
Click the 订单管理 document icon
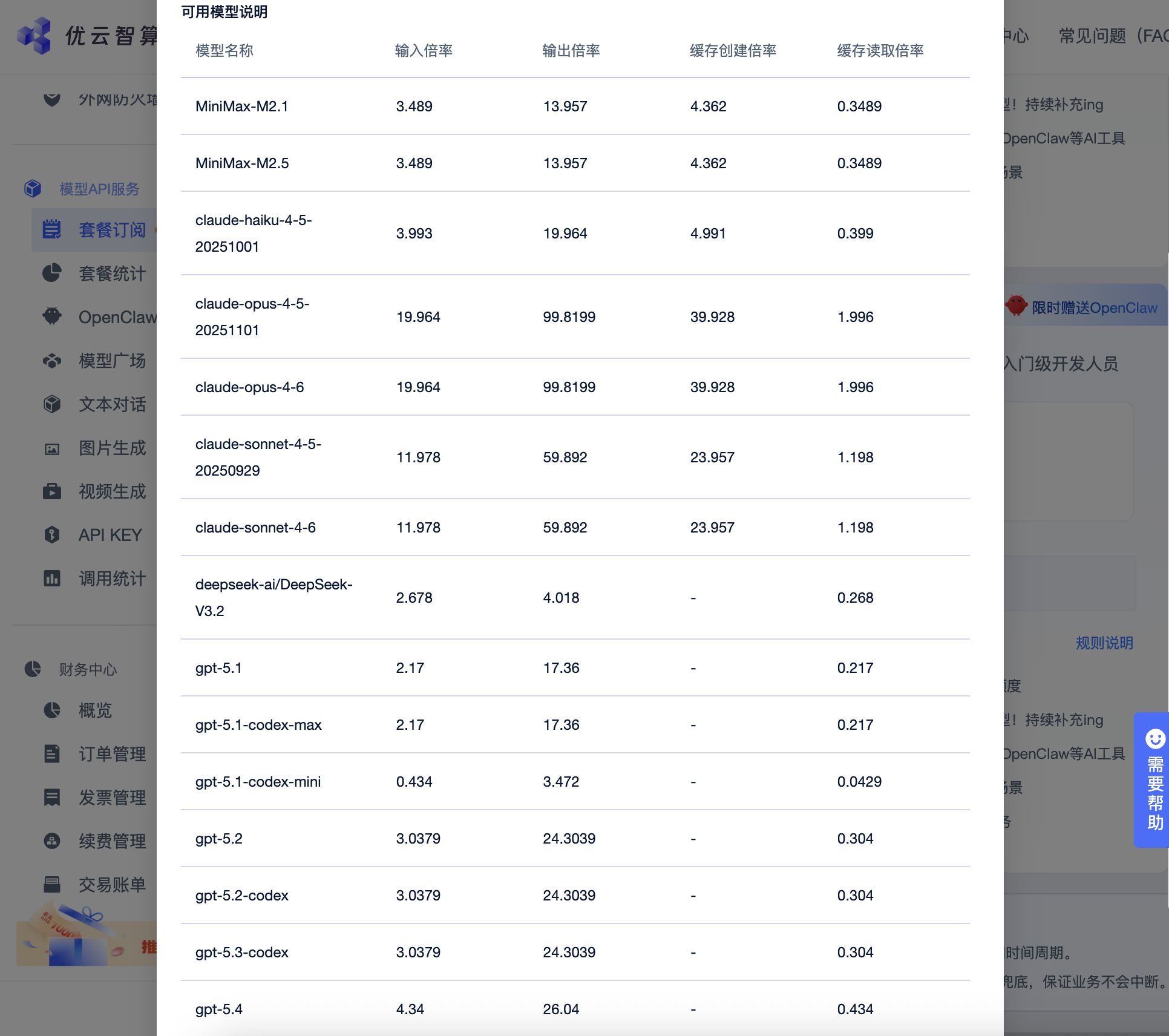coord(52,753)
